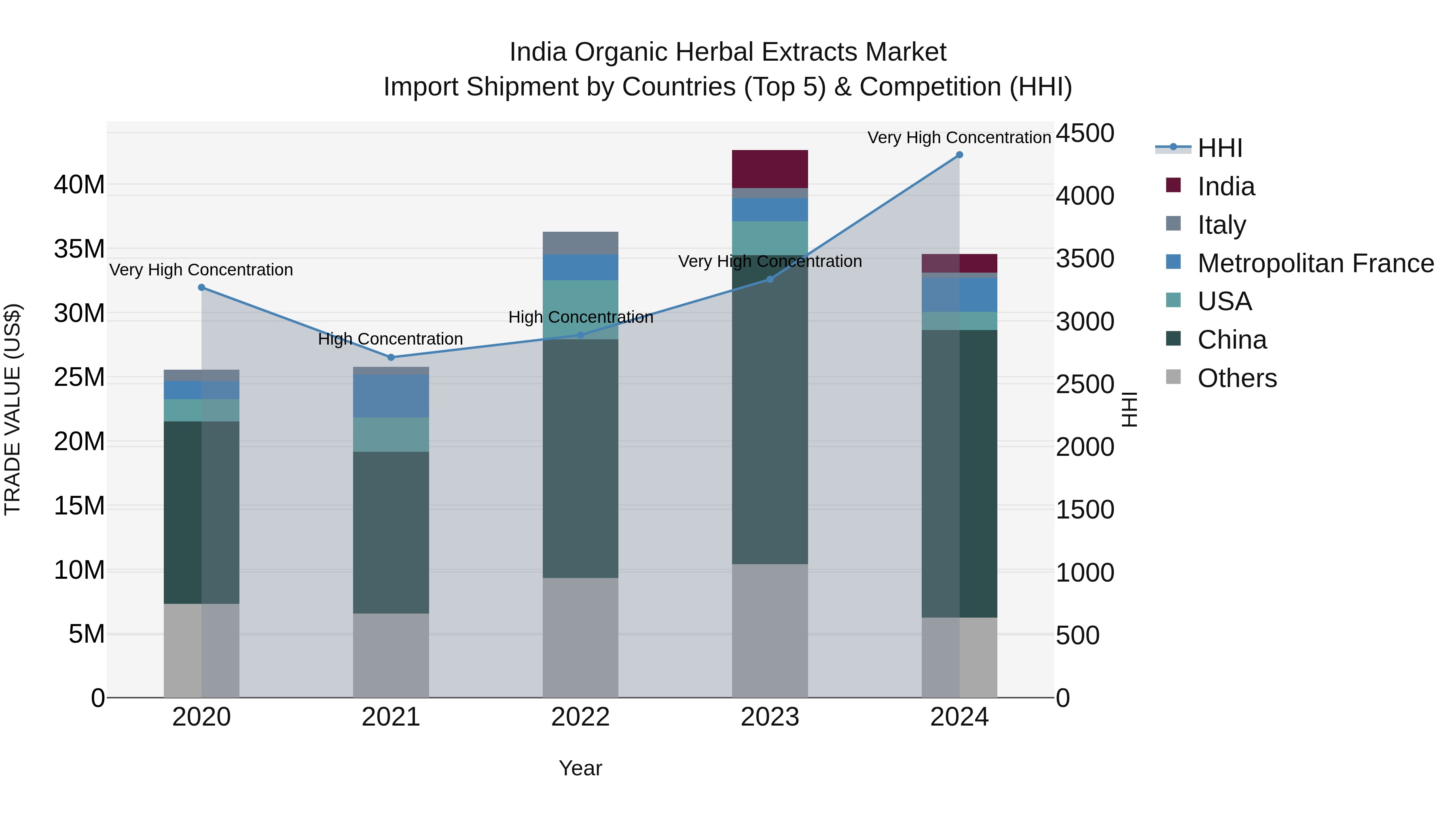Toggle the India legend entry
The width and height of the screenshot is (1456, 819).
(1210, 186)
